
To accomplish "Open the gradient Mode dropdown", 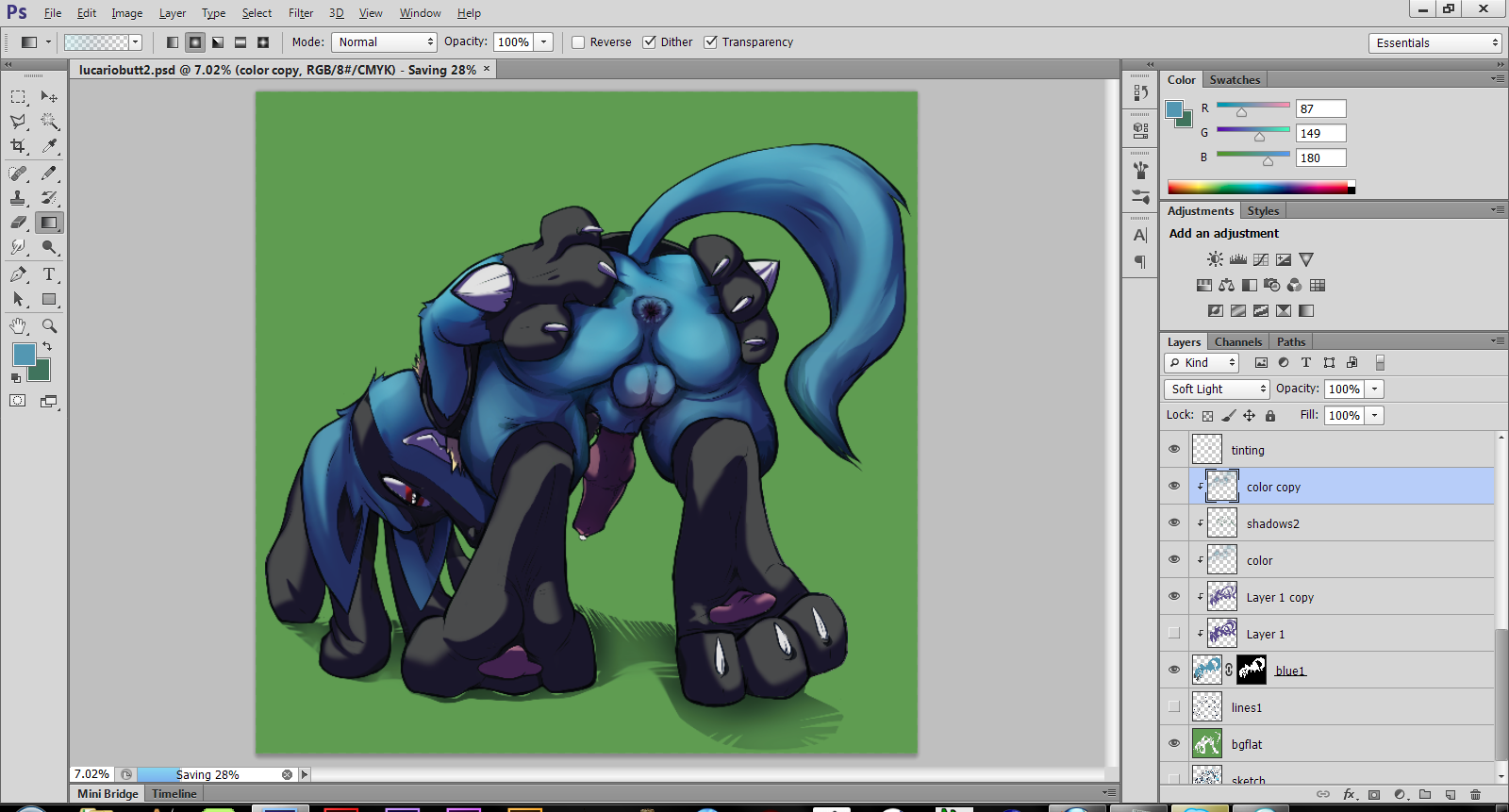I will 384,42.
